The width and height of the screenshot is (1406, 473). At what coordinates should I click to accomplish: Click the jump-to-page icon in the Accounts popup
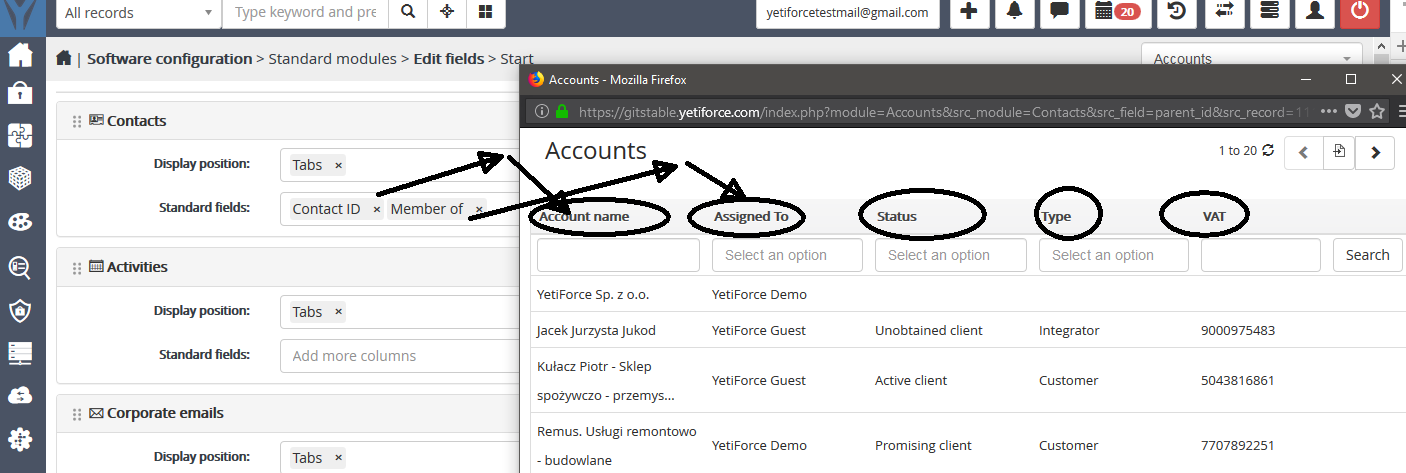(1339, 152)
